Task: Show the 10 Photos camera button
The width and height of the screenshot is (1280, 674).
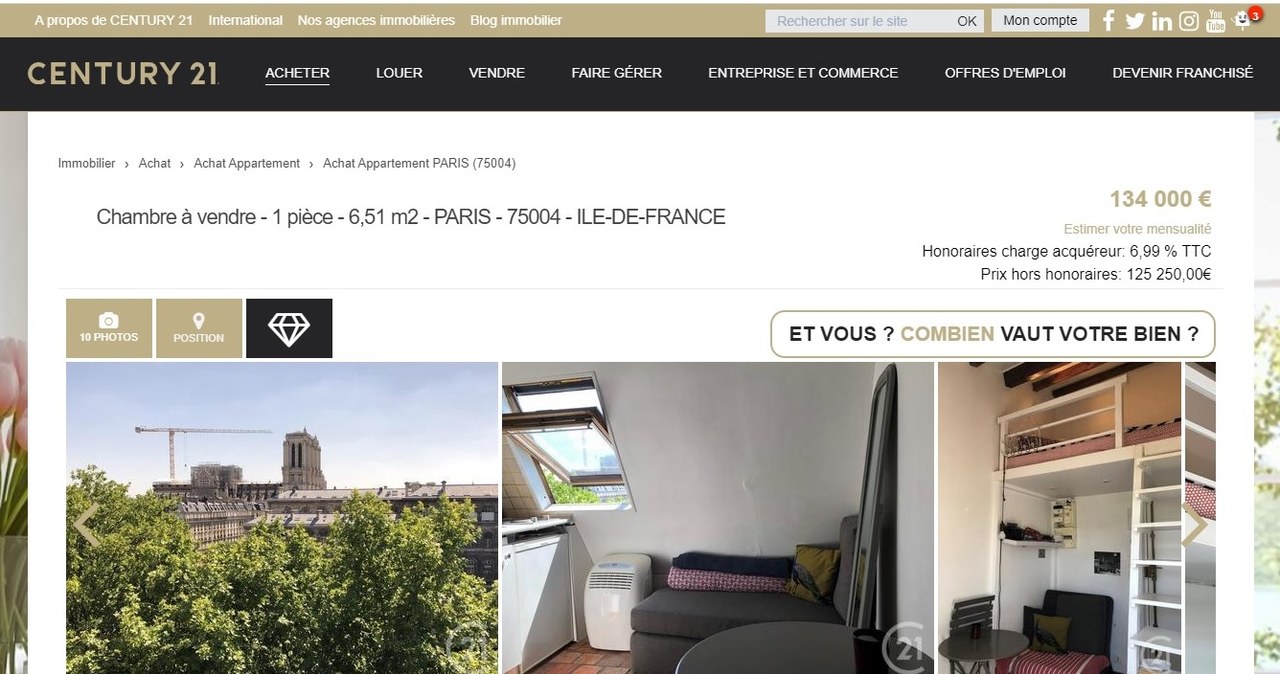Action: (x=109, y=328)
